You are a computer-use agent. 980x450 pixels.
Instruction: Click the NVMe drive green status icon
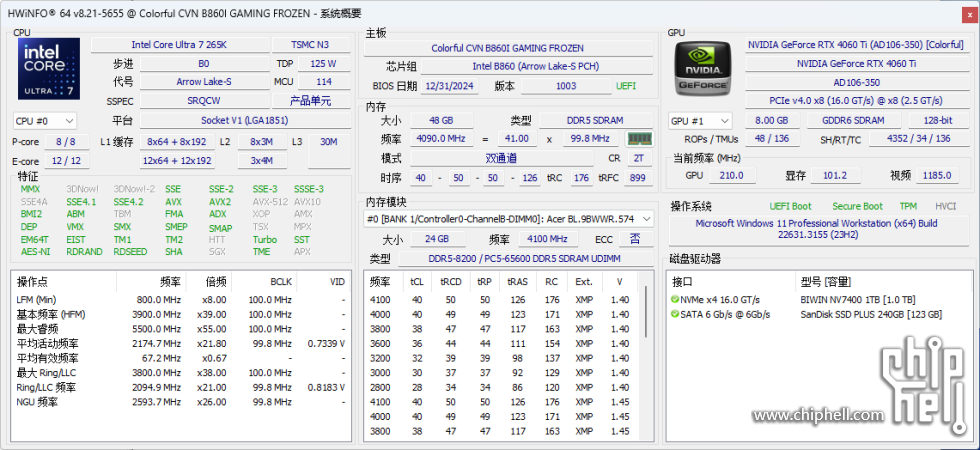point(674,299)
